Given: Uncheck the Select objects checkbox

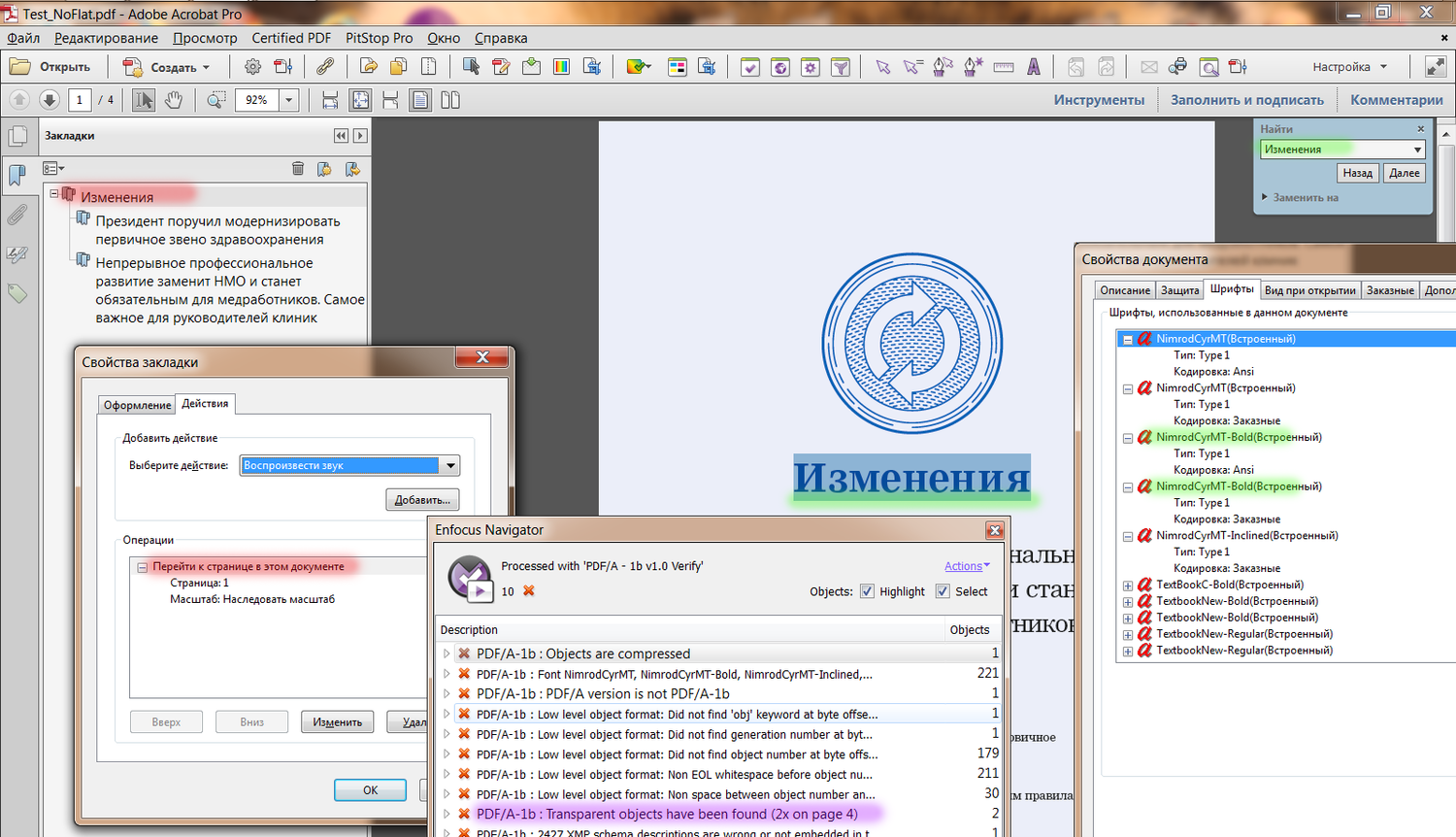Looking at the screenshot, I should click(943, 591).
